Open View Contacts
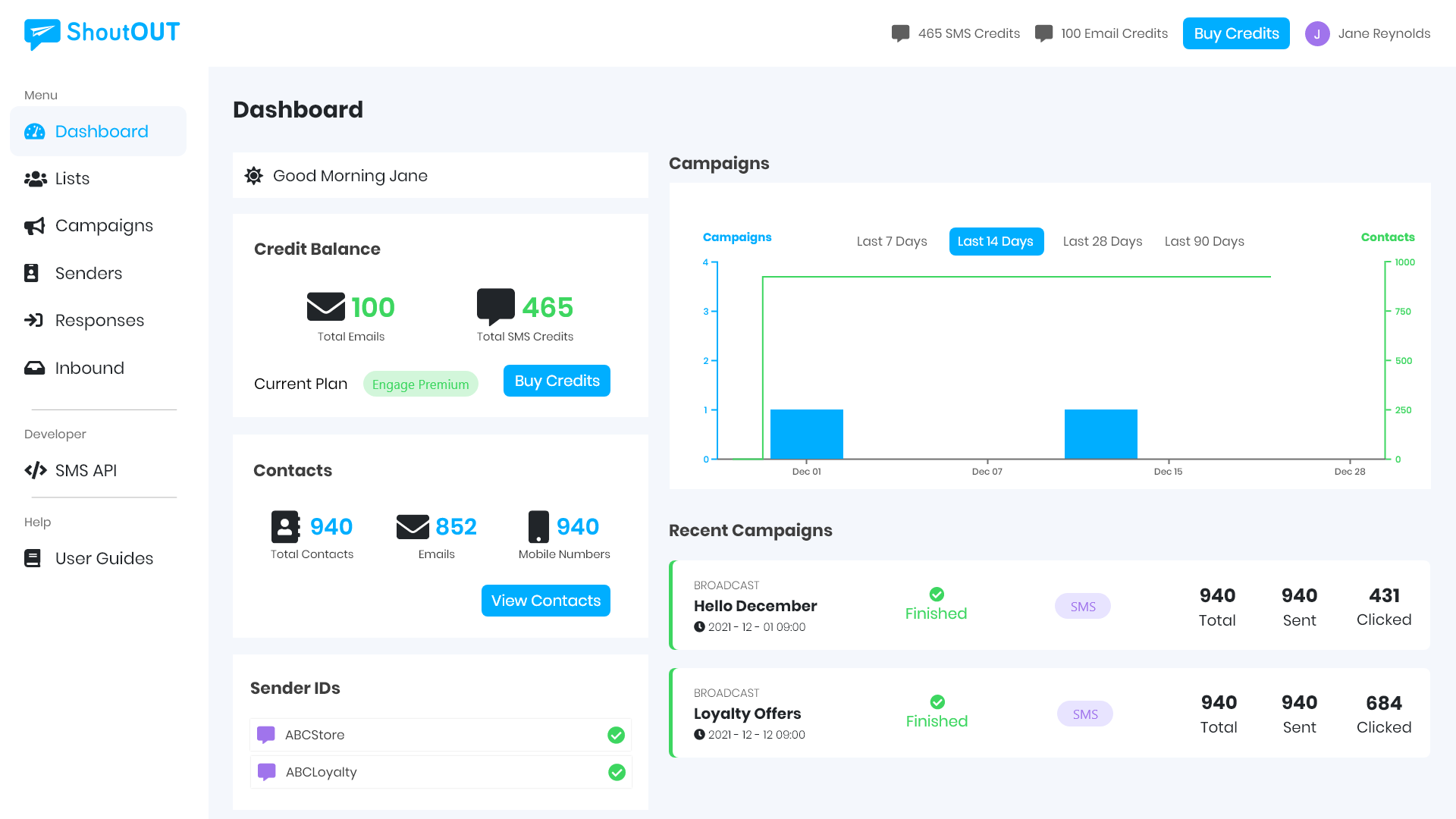 pos(545,601)
